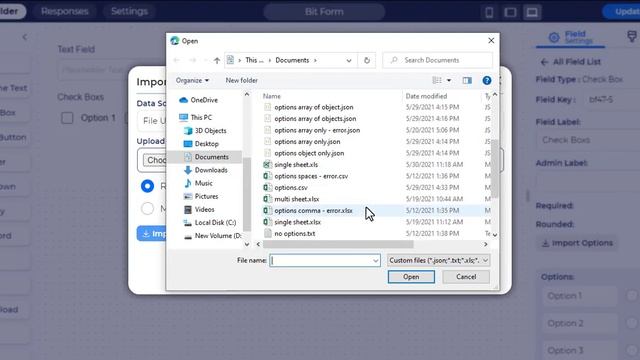Image resolution: width=640 pixels, height=360 pixels.
Task: Select the second radio button in import modal
Action: [x=147, y=209]
